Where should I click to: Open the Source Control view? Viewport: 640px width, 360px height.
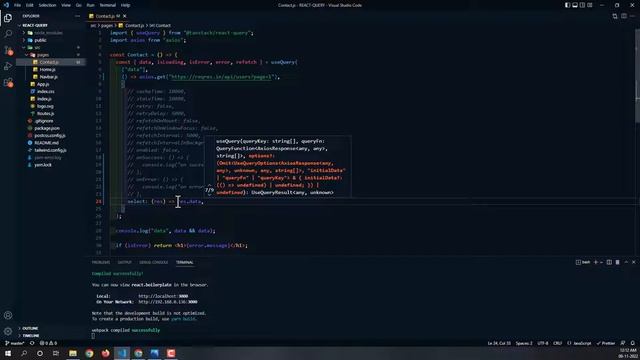[x=8, y=50]
